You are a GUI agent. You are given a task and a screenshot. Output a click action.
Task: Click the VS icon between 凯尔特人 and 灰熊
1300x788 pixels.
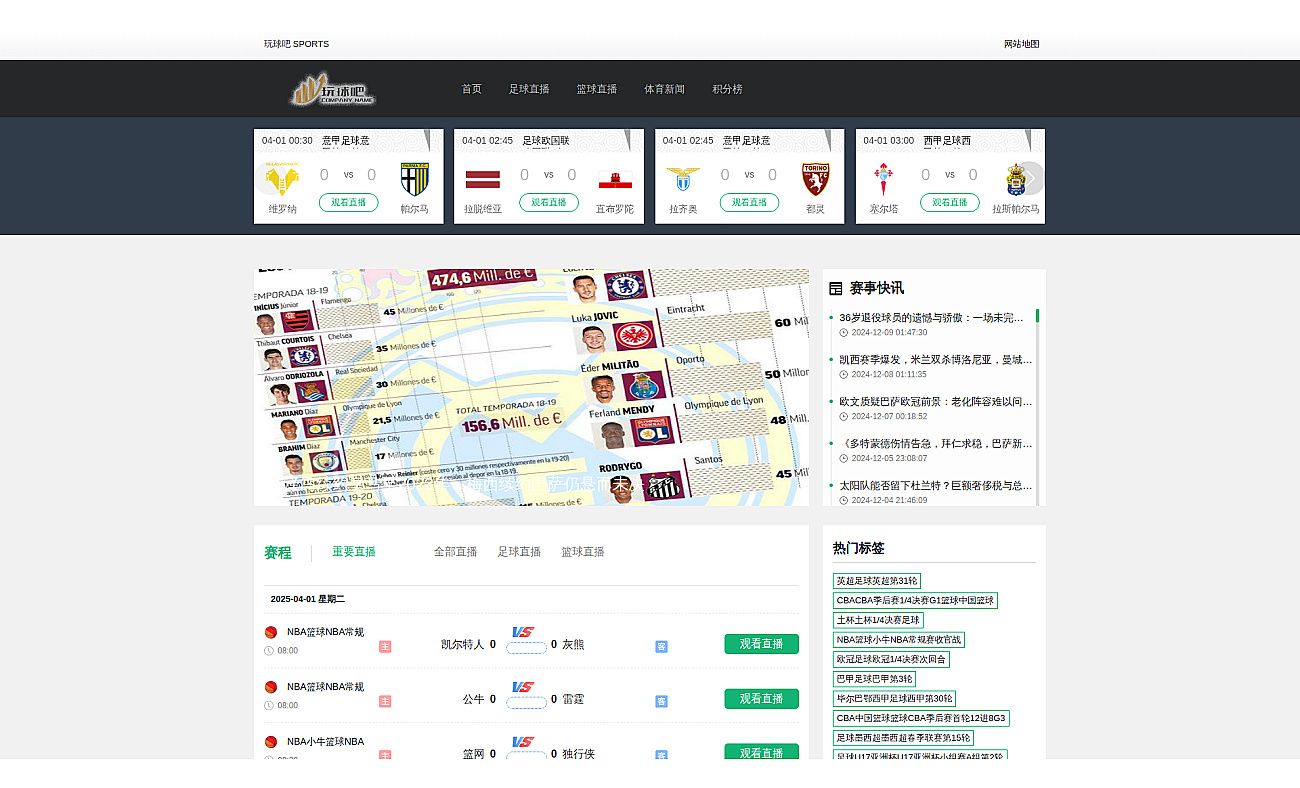[523, 632]
